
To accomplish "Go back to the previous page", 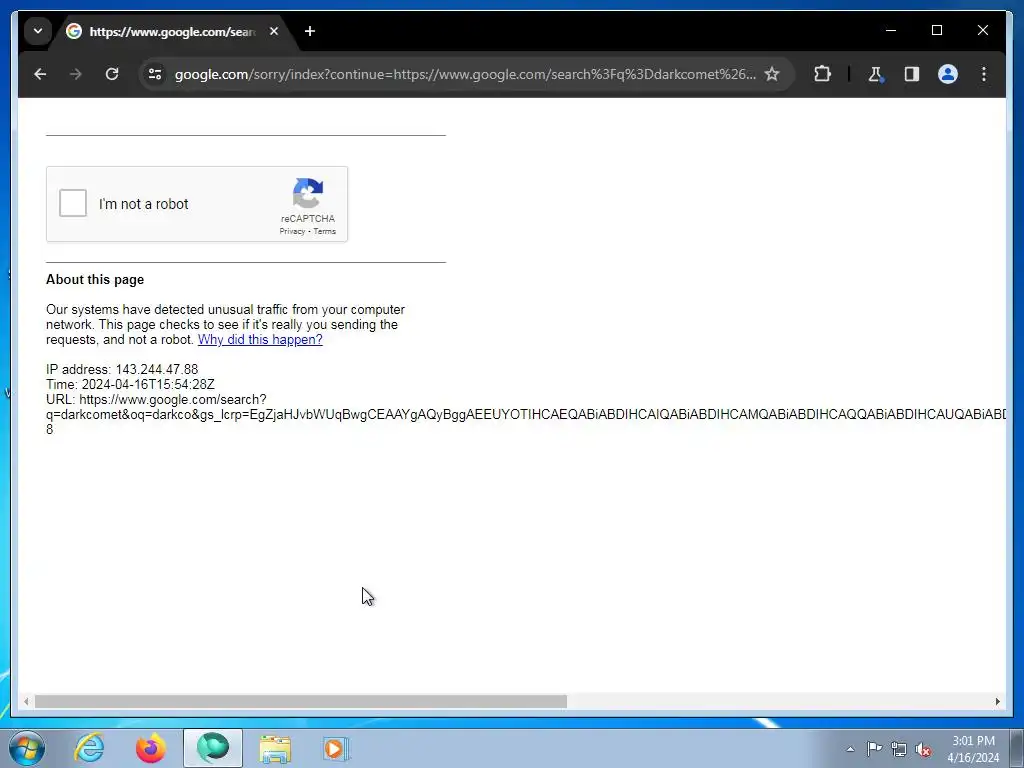I will (40, 74).
